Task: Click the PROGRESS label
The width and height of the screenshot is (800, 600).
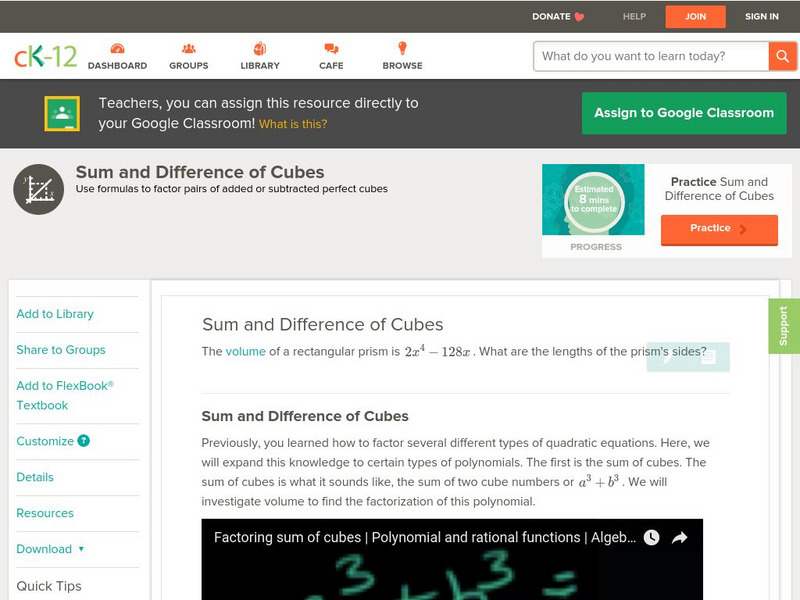Action: pyautogui.click(x=596, y=247)
